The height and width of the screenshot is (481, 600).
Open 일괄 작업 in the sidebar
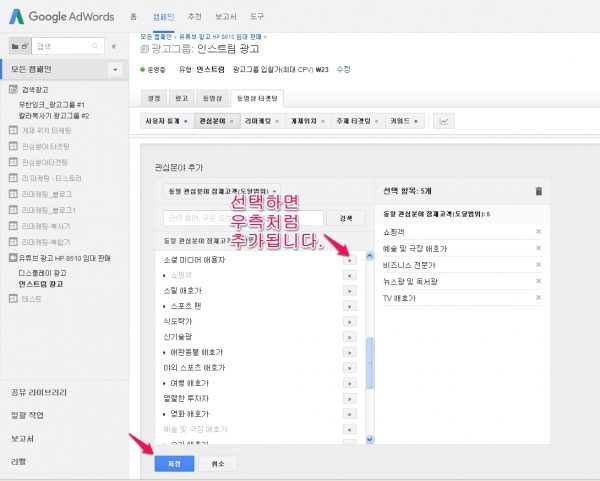27,415
